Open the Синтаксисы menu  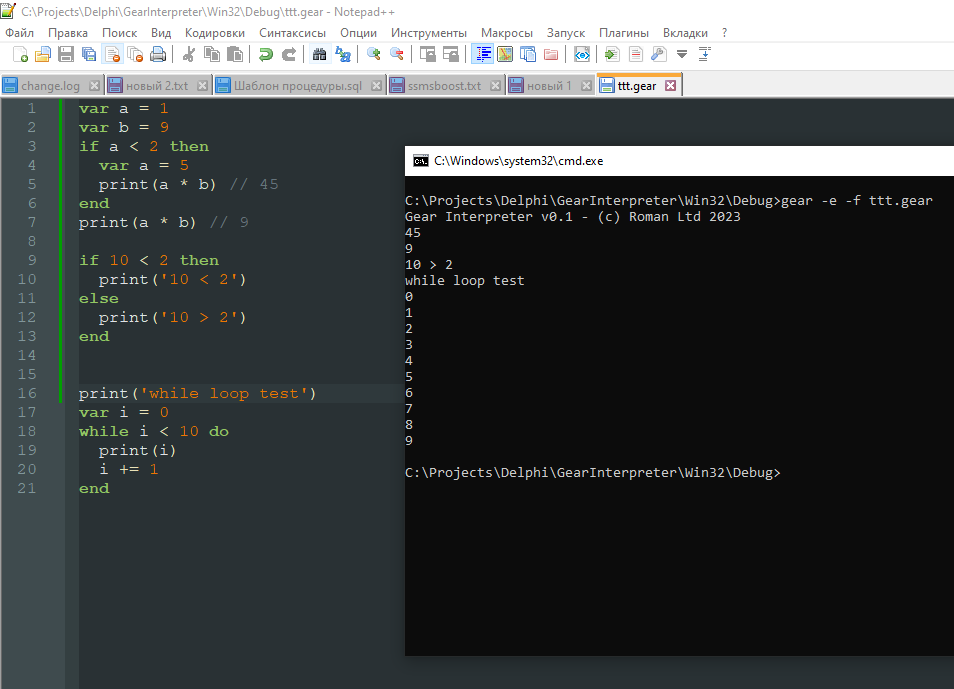point(293,32)
